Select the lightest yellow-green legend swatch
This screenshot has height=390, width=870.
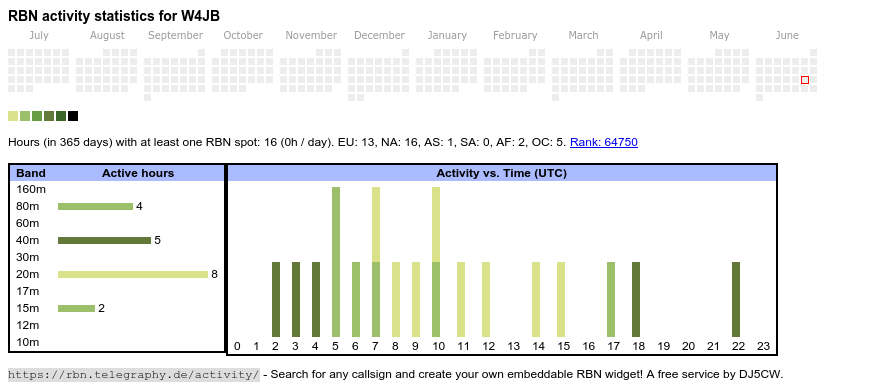pos(13,116)
